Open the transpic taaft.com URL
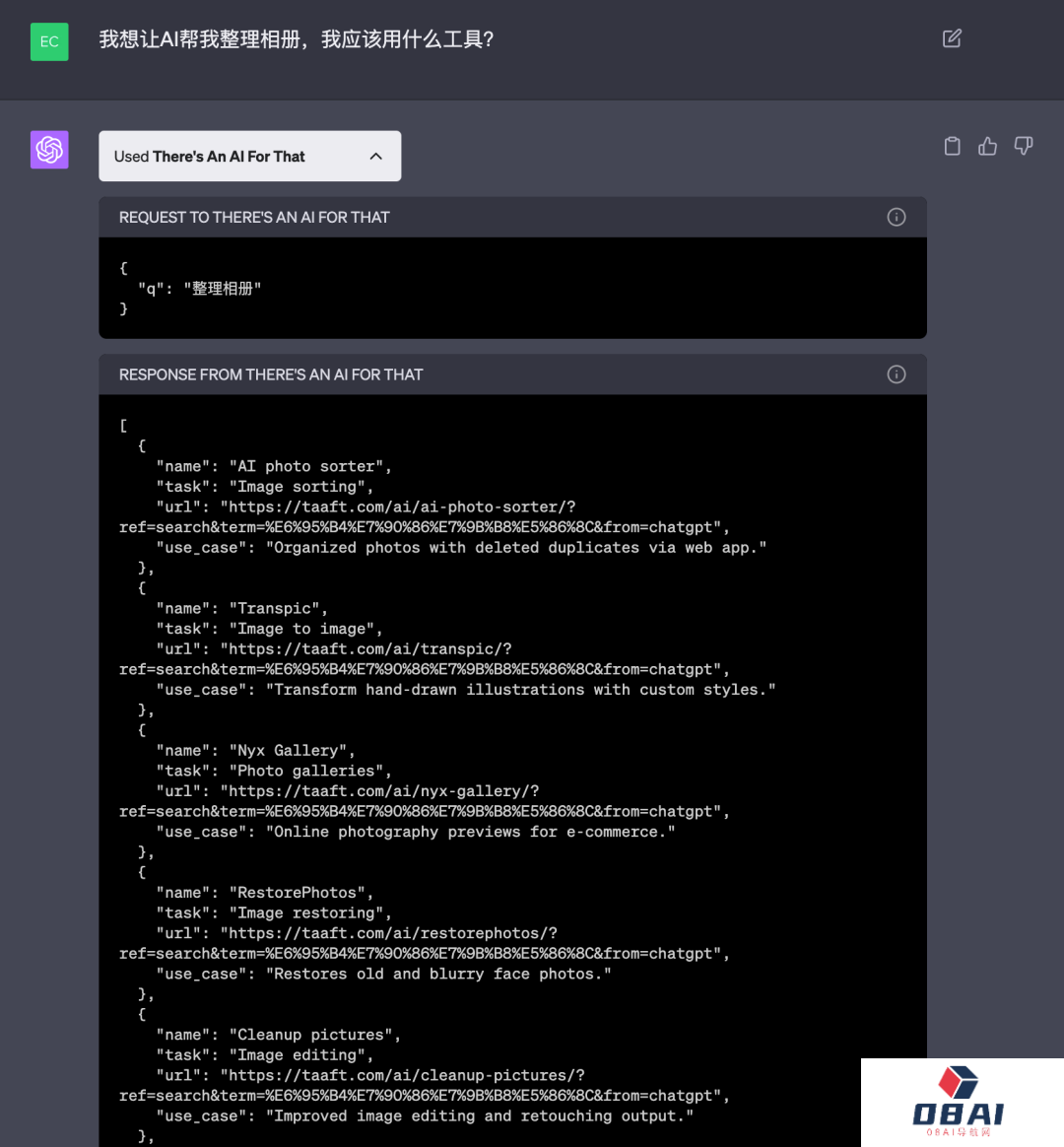 [x=366, y=649]
